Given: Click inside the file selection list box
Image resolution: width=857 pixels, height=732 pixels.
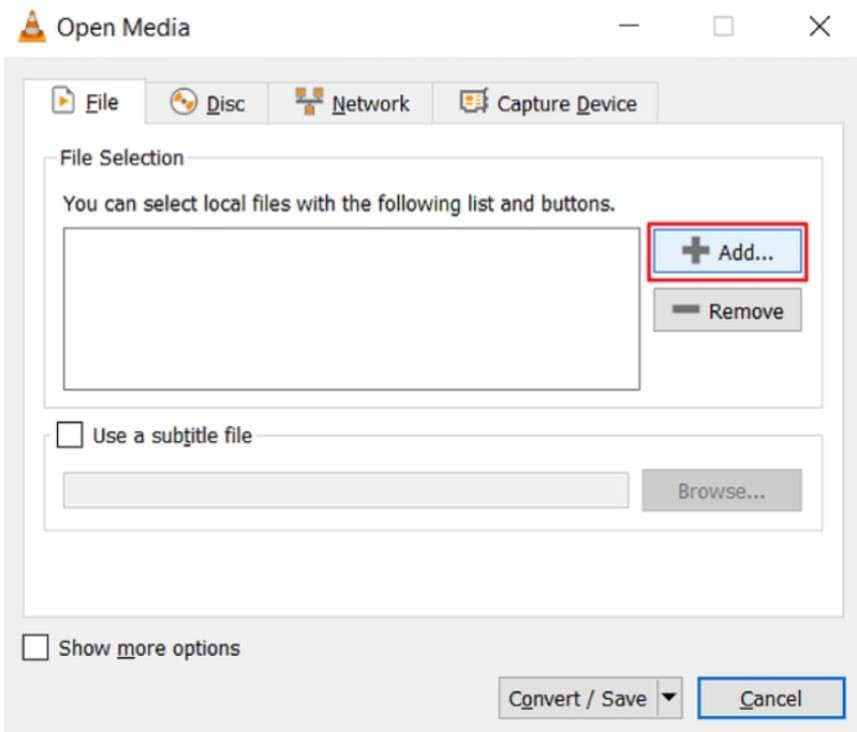Looking at the screenshot, I should click(x=351, y=309).
